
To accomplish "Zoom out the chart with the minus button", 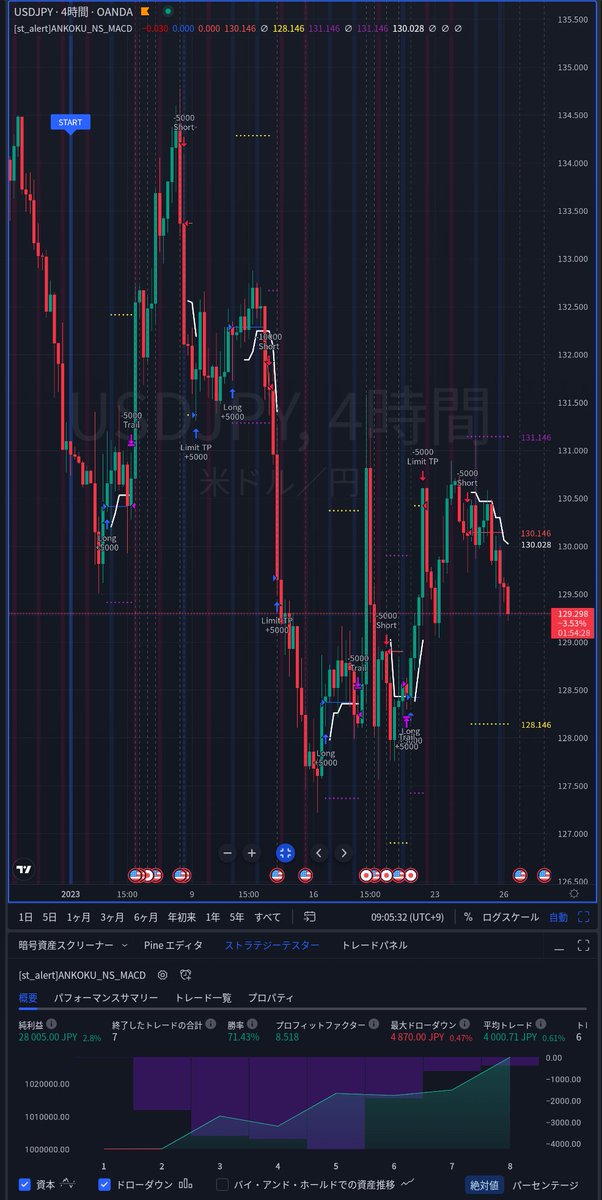I will point(228,853).
